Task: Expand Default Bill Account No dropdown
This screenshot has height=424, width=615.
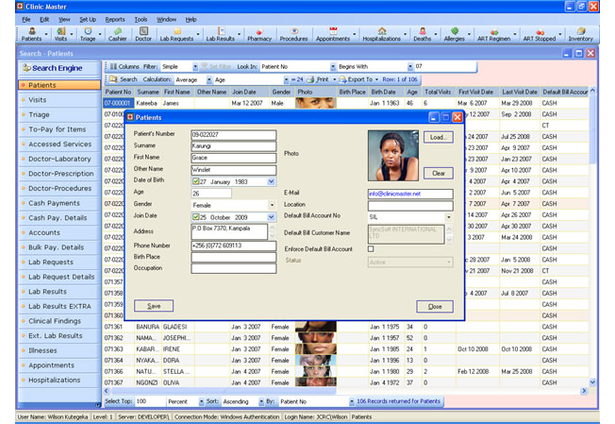Action: 449,217
